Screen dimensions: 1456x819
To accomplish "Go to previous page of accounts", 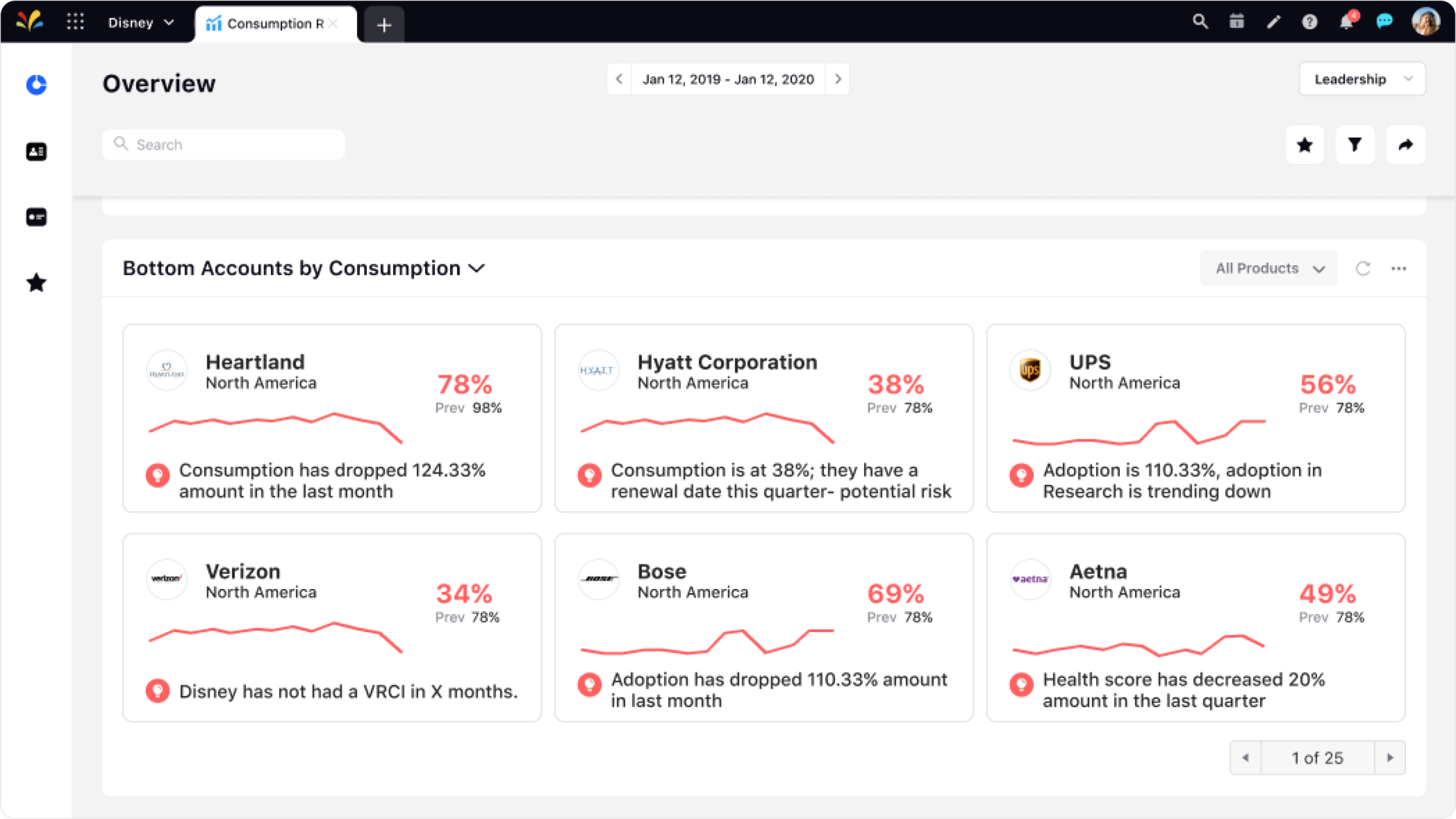I will (x=1246, y=758).
